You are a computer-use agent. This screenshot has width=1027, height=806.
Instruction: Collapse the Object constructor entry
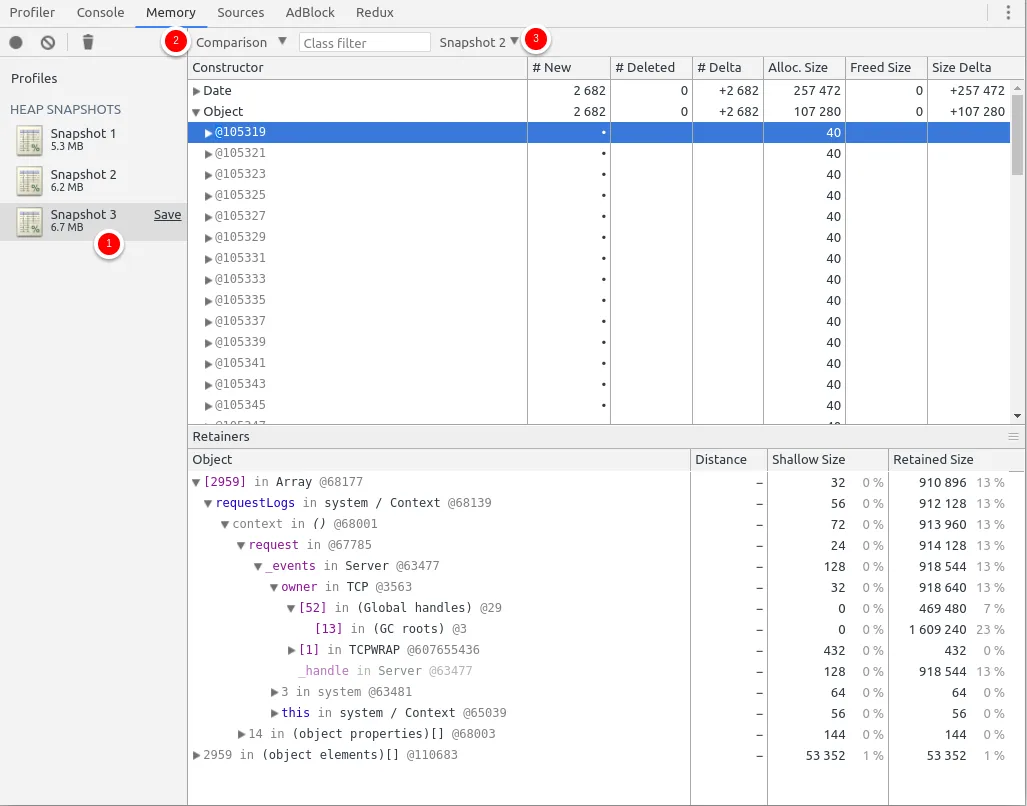pos(198,111)
